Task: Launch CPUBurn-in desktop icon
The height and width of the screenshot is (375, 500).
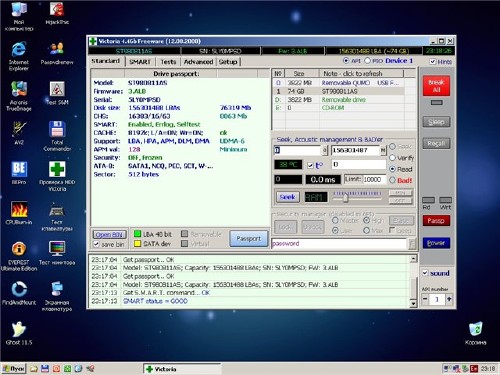Action: [19, 213]
